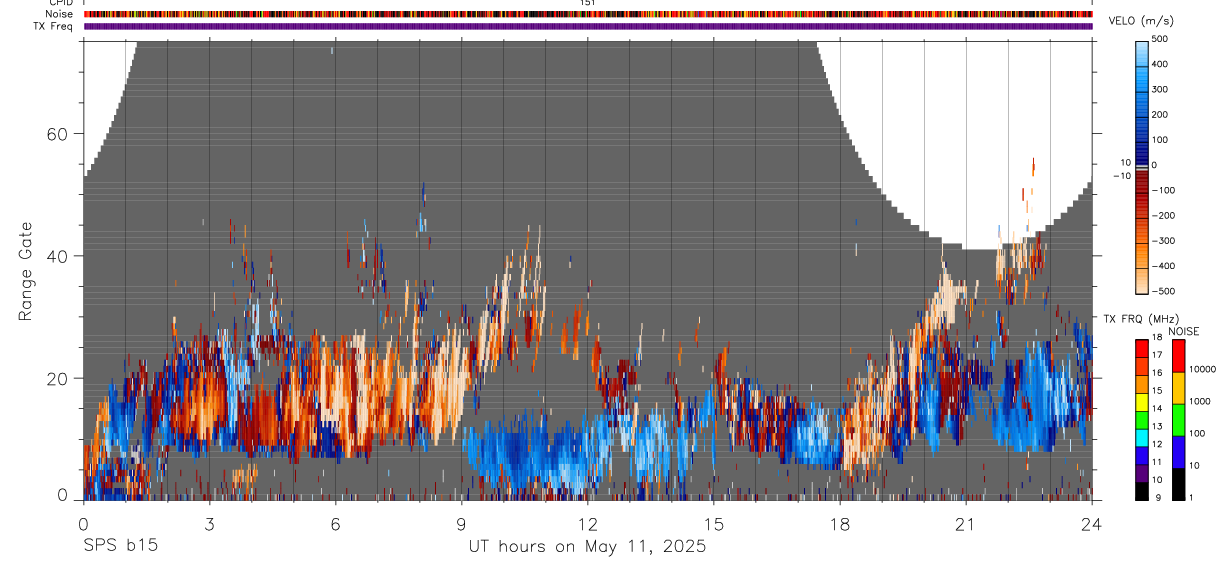
Task: Select the 18 label on TX FRQ legend
Action: pos(1157,339)
